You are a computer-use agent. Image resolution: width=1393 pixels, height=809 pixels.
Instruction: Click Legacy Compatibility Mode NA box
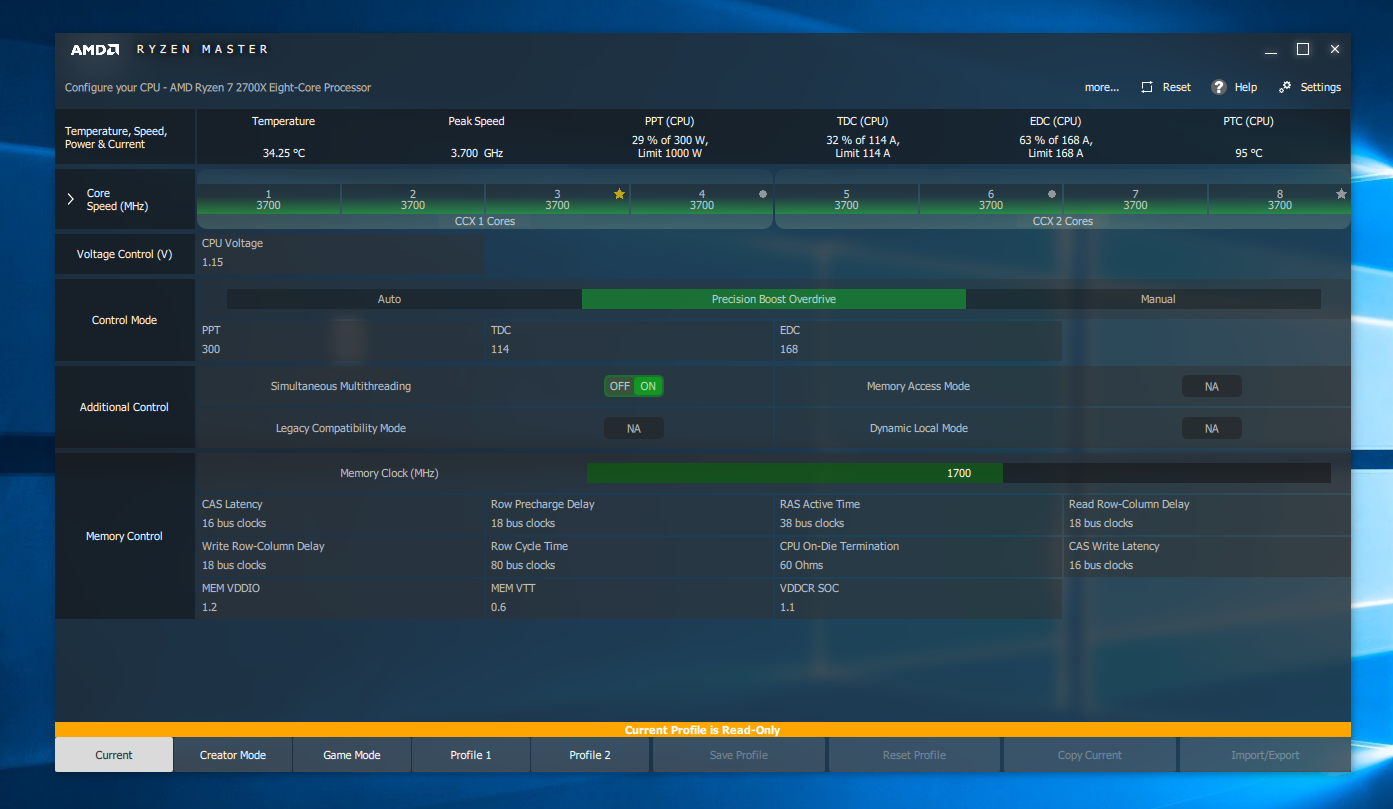pos(634,428)
